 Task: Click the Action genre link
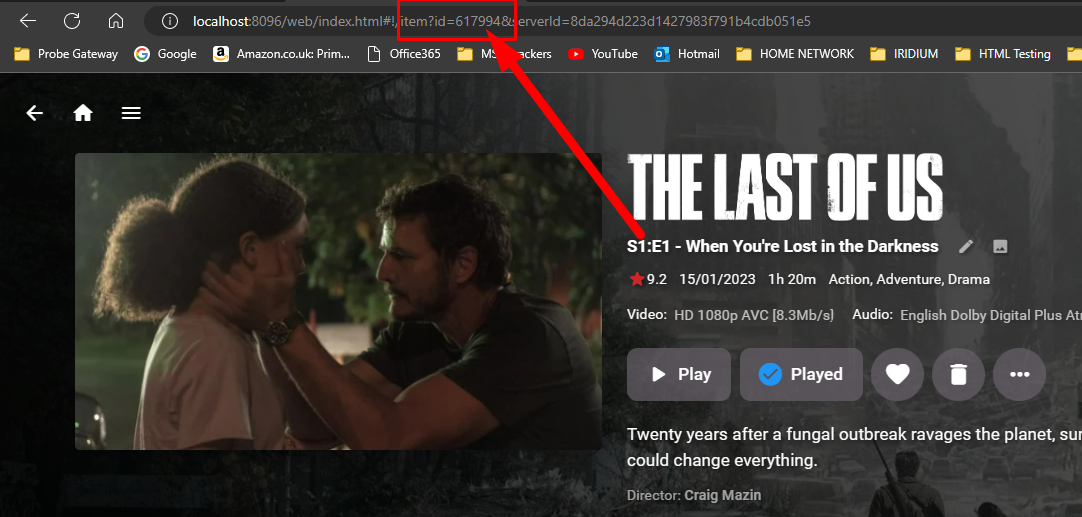click(x=850, y=280)
